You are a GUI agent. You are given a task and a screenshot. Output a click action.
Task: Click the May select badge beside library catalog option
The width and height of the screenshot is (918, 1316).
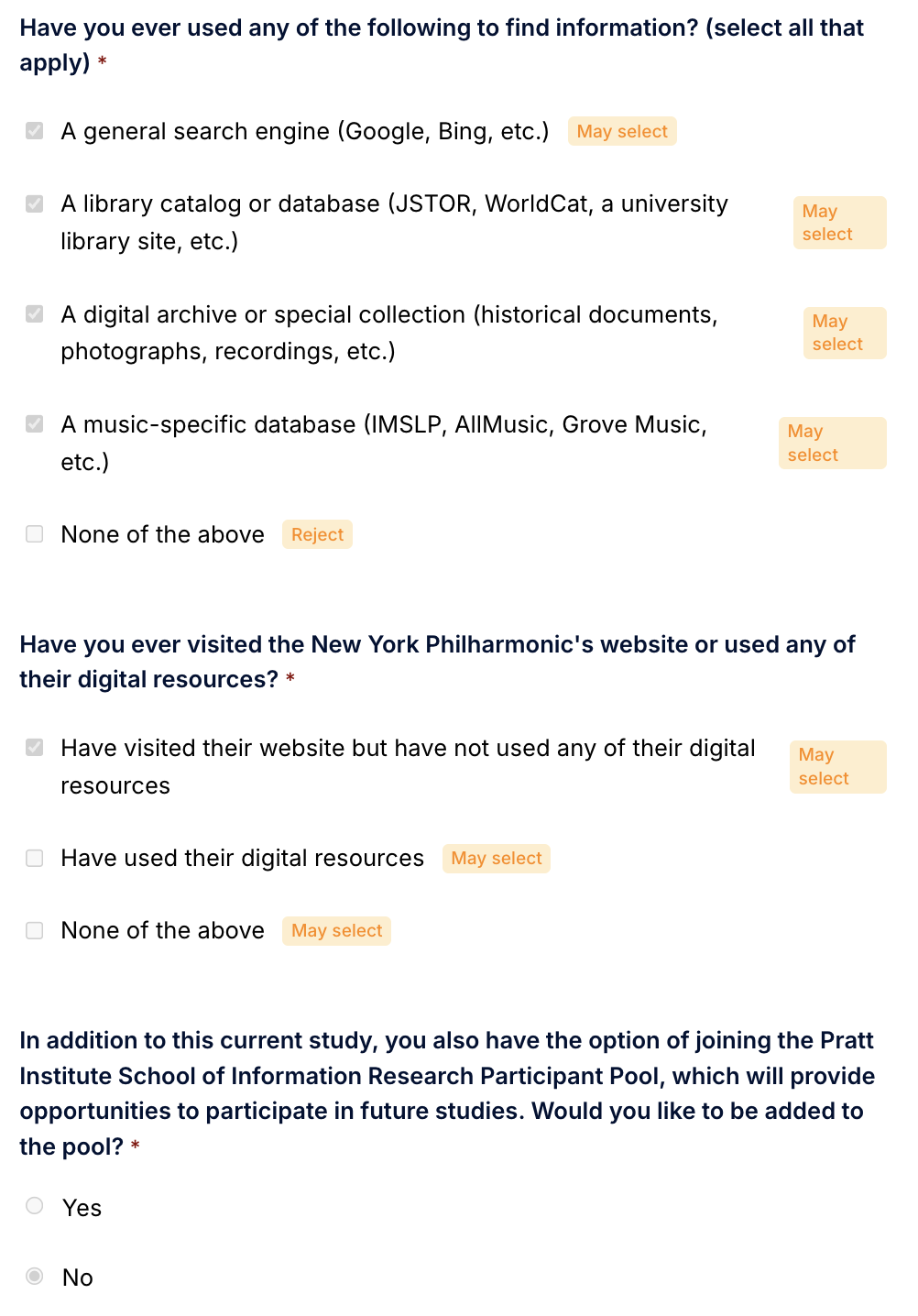pyautogui.click(x=840, y=223)
